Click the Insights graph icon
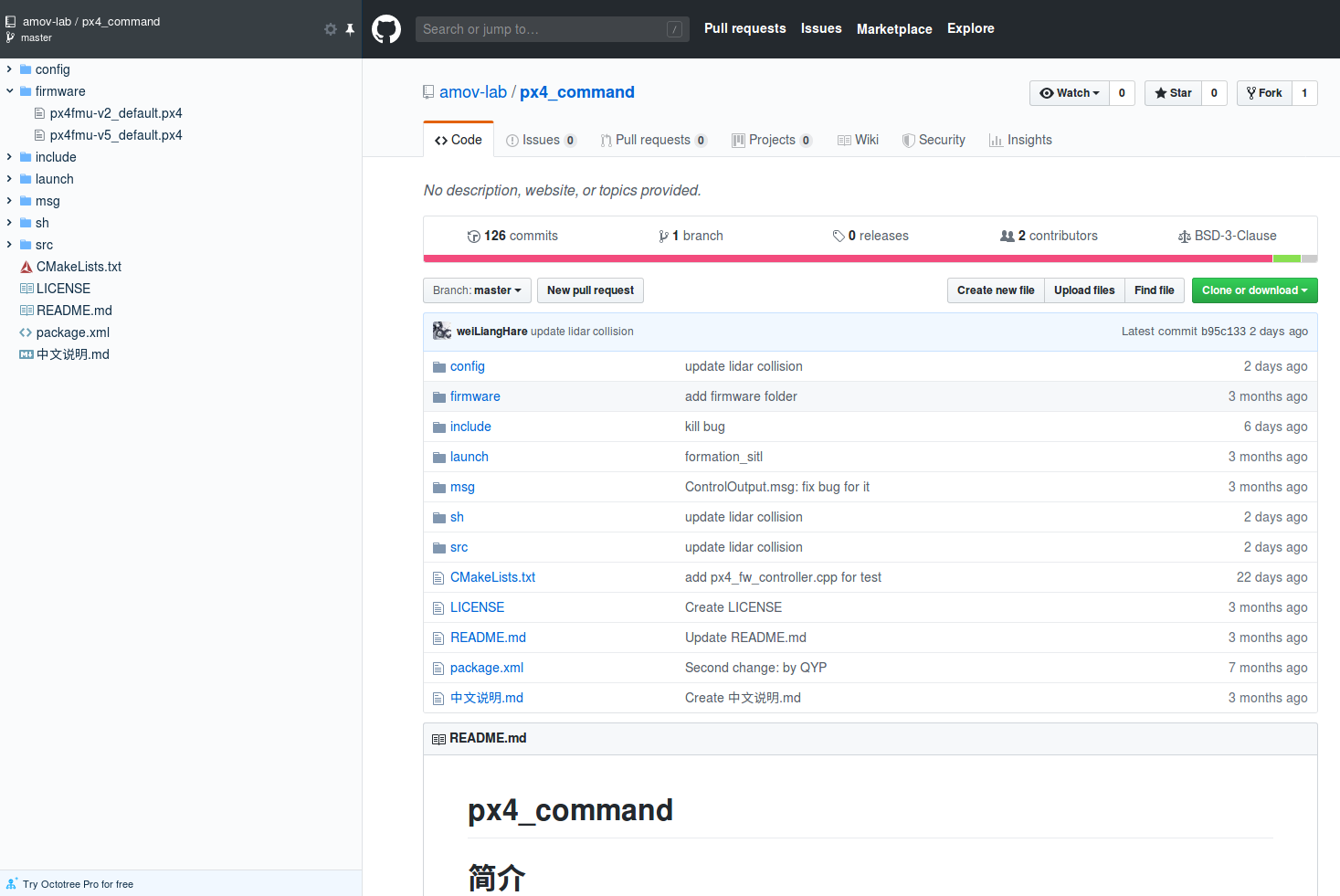 996,141
